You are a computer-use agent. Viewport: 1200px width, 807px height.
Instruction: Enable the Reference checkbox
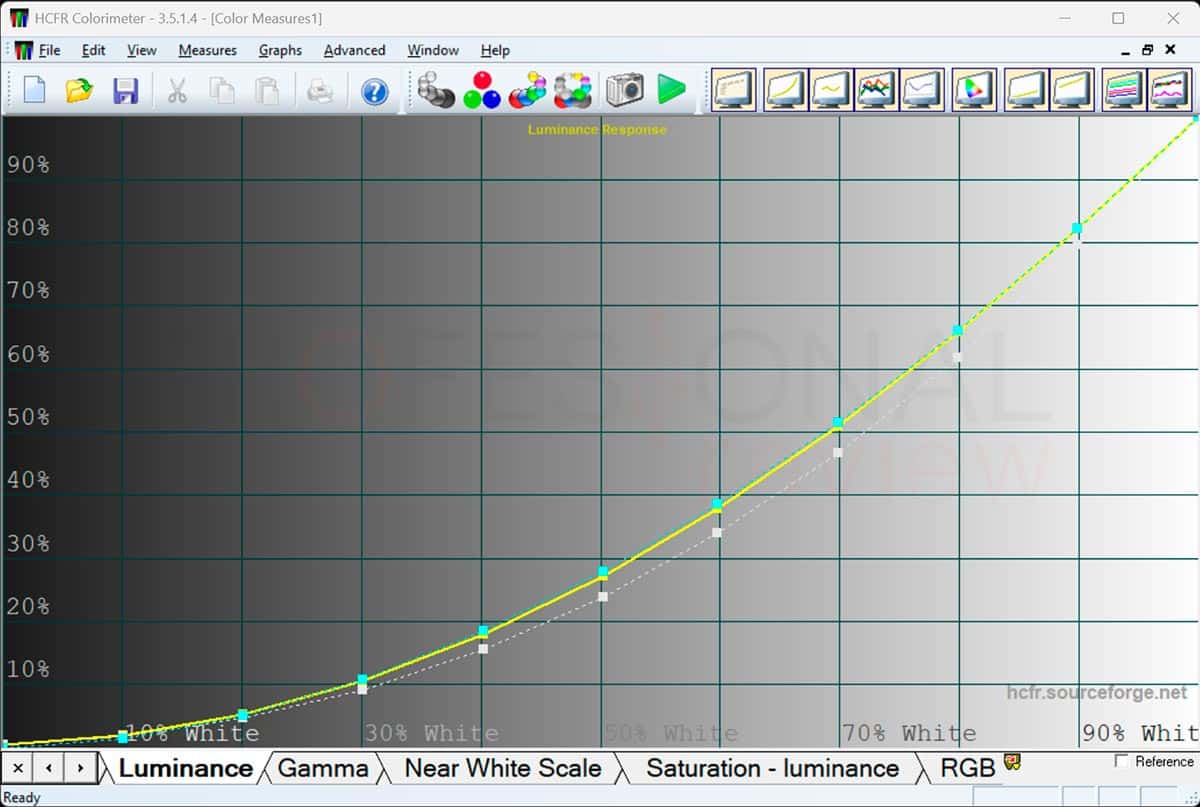(x=1121, y=762)
